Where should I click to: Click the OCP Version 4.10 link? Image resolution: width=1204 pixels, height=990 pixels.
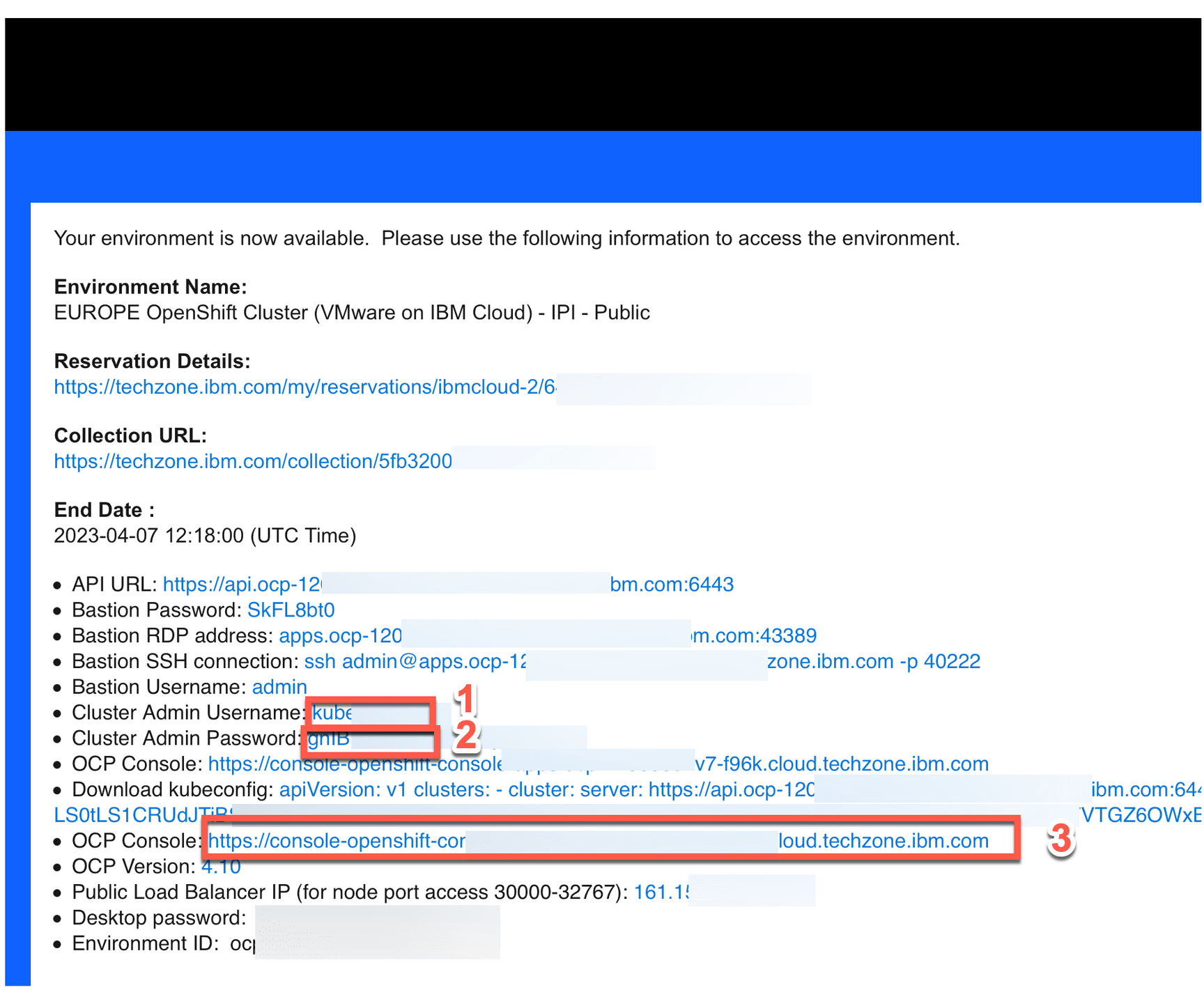coord(221,867)
